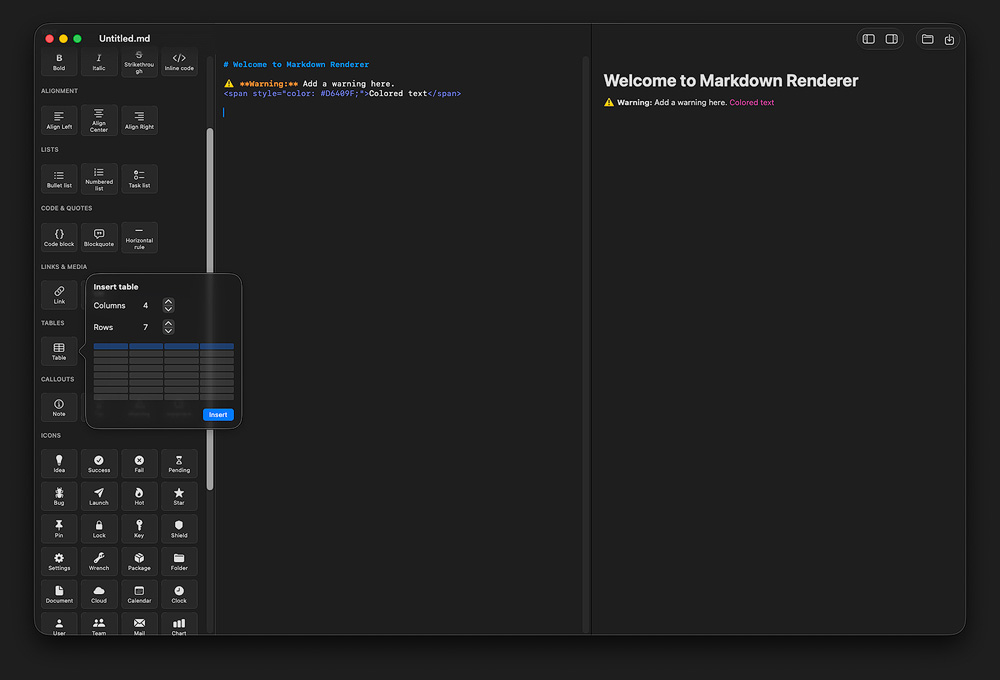Insert the Idea lightbulb icon
The height and width of the screenshot is (680, 1000).
59,464
